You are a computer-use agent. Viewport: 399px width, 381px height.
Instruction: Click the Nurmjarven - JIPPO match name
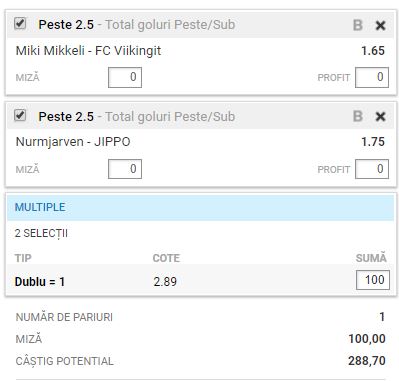(x=73, y=142)
